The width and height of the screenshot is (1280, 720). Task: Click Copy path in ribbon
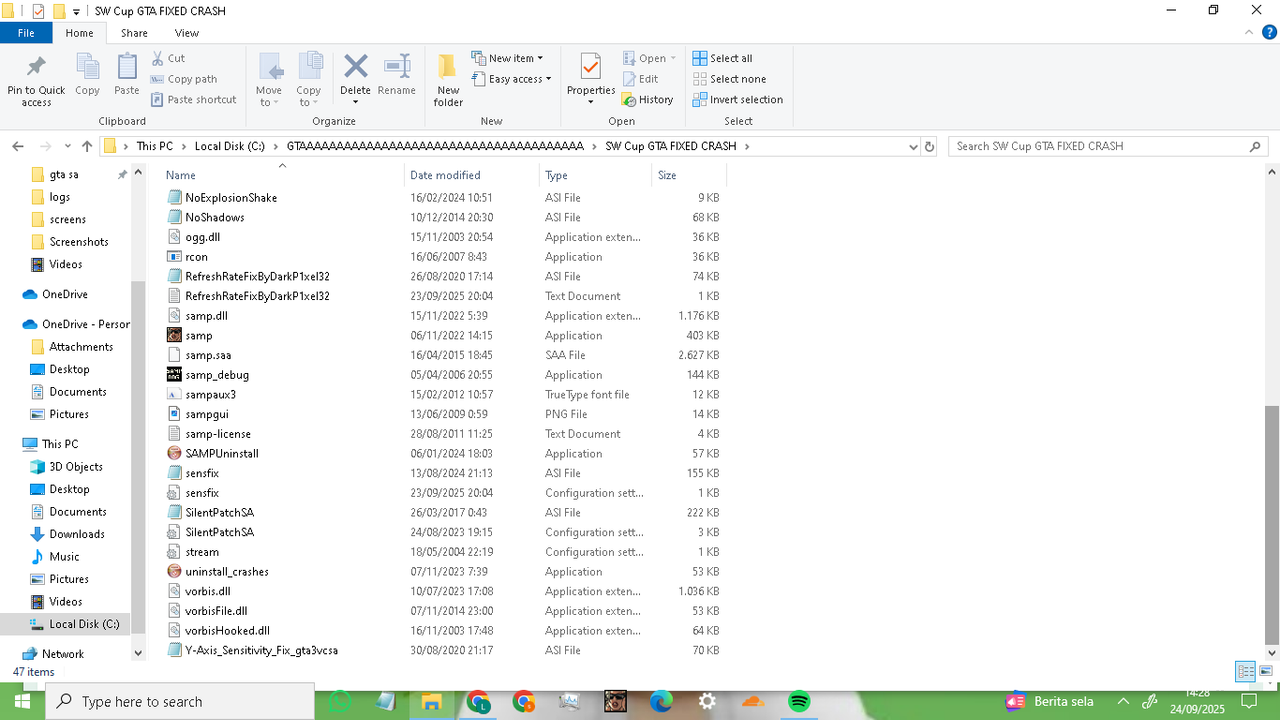point(184,79)
